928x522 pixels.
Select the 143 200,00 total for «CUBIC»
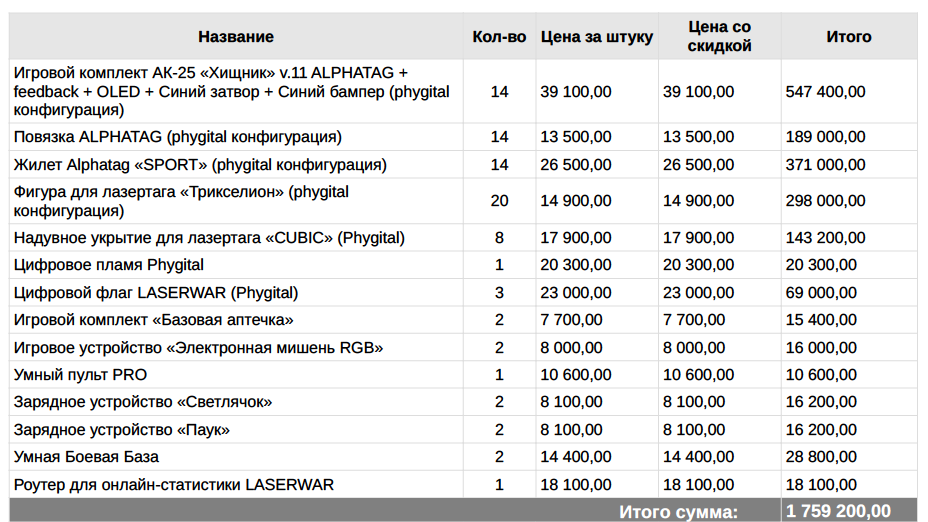(826, 238)
